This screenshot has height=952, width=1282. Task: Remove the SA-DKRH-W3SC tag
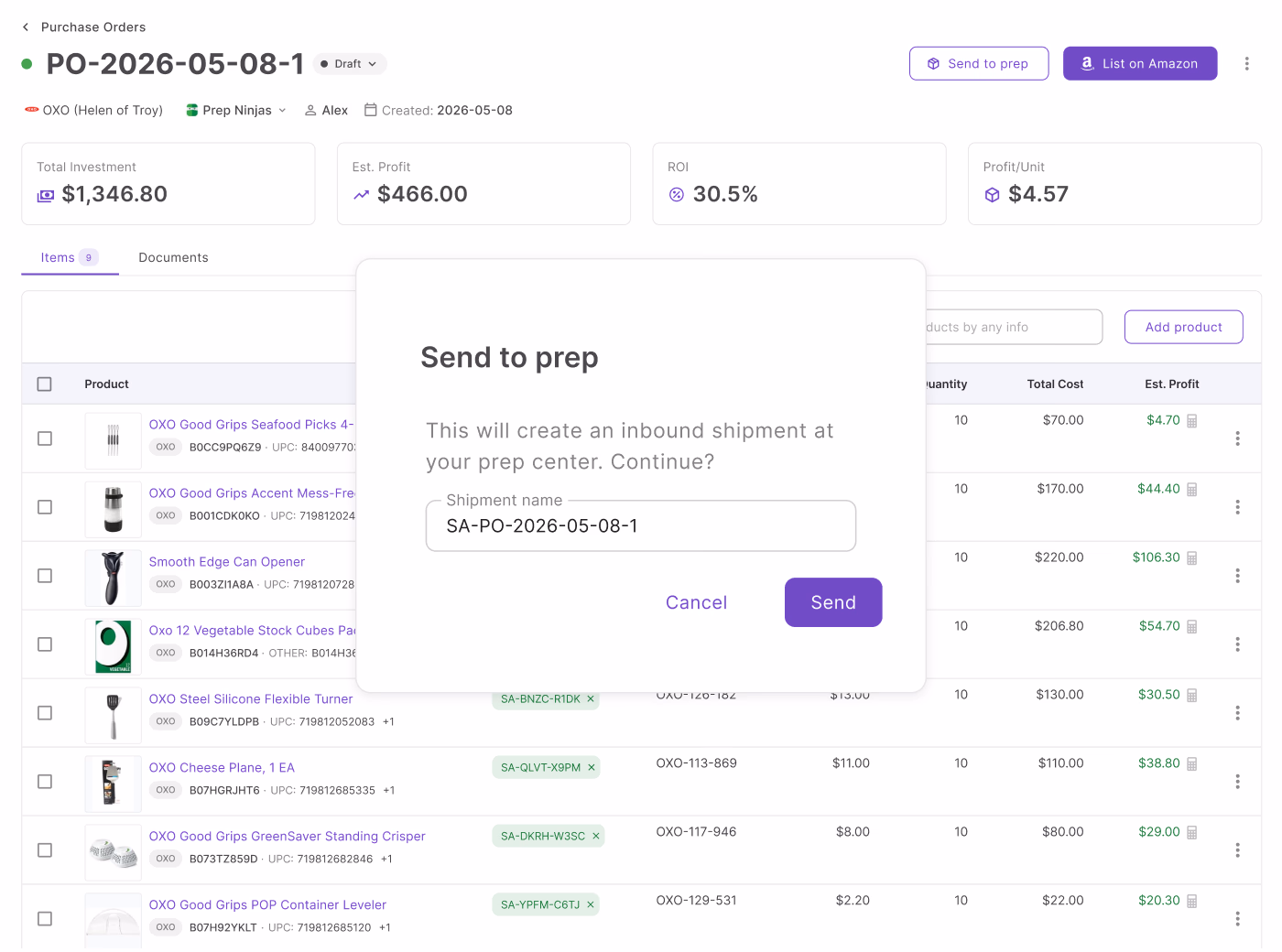click(596, 837)
